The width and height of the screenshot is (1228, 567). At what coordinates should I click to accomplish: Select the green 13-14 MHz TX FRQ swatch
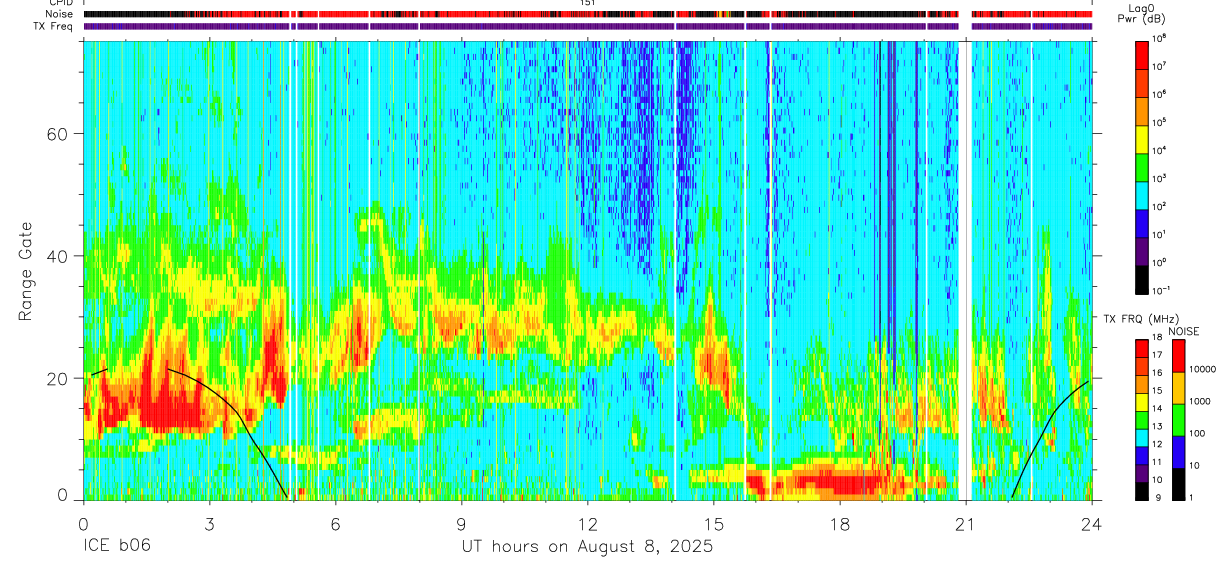(x=1142, y=420)
